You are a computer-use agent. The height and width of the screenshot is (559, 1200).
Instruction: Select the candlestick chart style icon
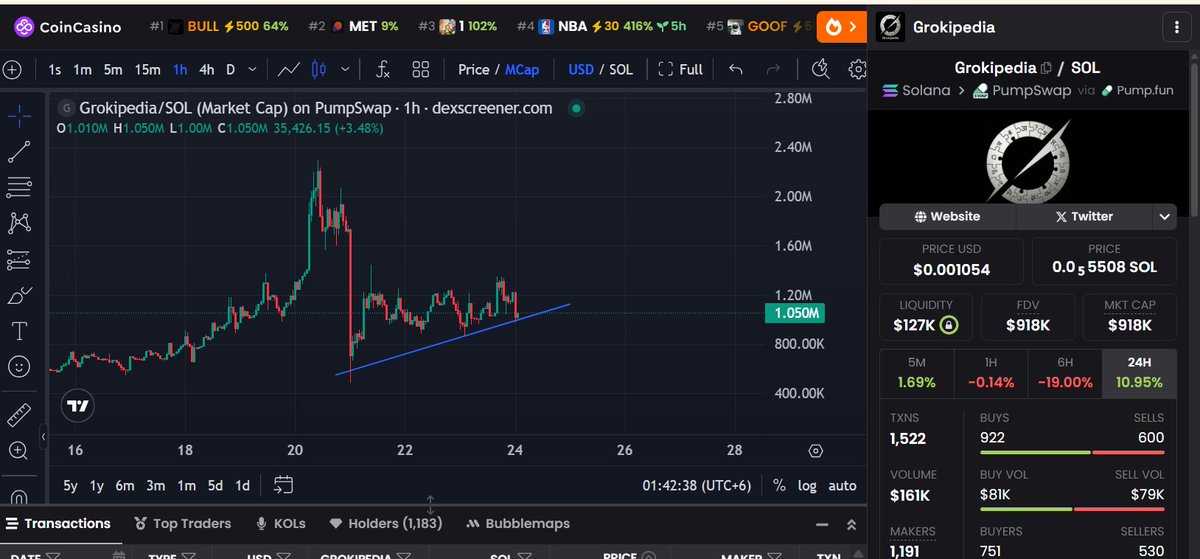coord(320,70)
